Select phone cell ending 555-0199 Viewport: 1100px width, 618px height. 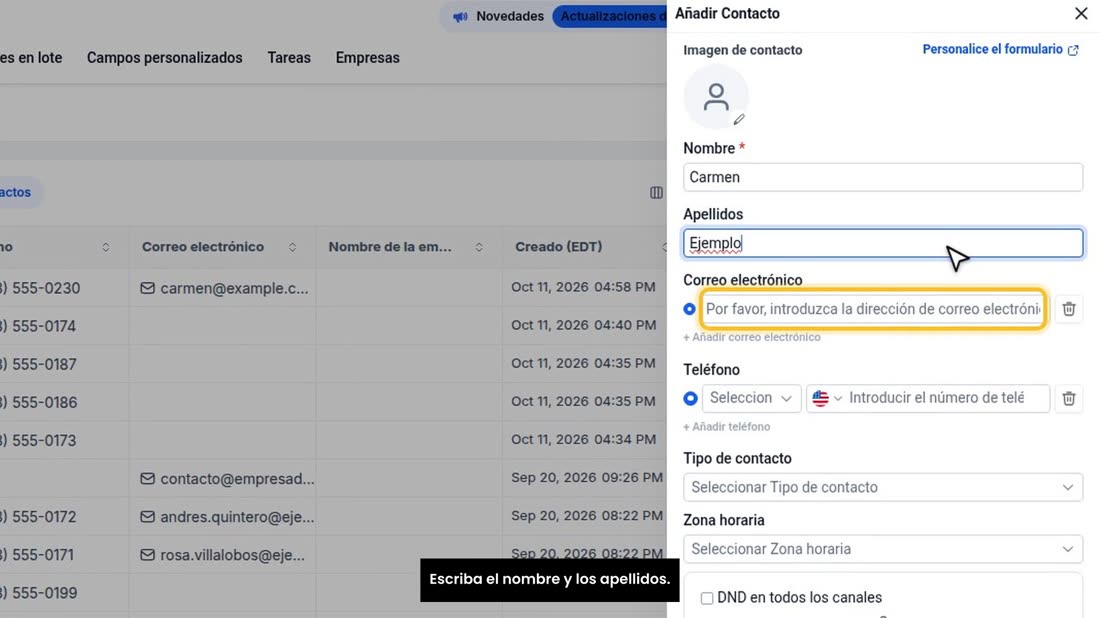[39, 593]
